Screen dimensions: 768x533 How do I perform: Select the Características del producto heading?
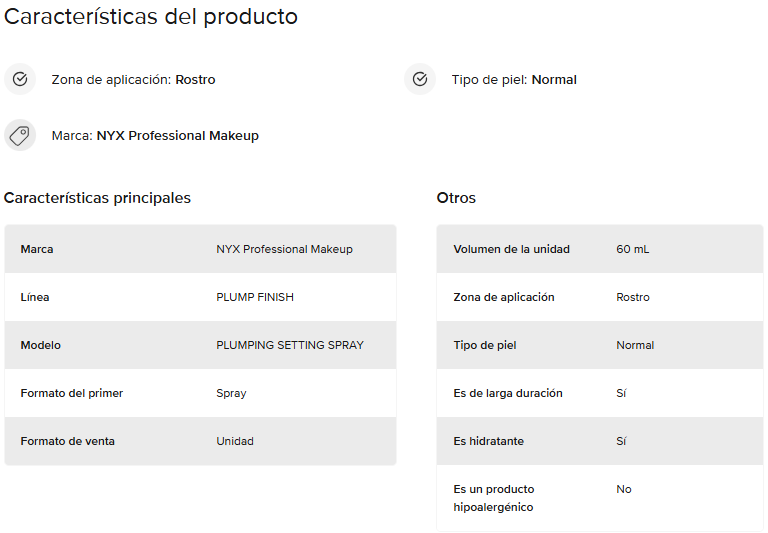point(151,17)
